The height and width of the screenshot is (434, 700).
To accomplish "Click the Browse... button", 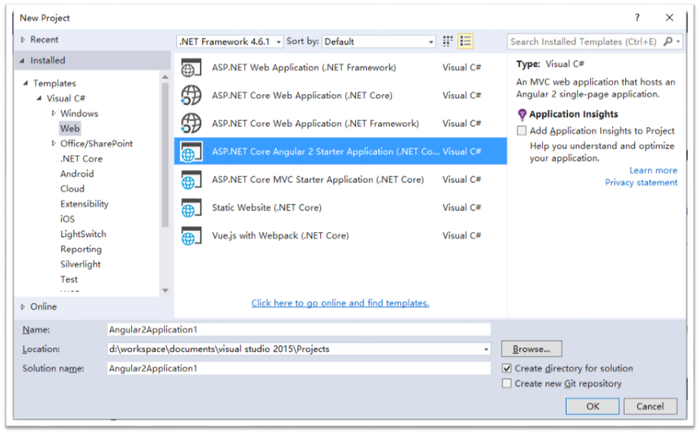I will [x=531, y=349].
